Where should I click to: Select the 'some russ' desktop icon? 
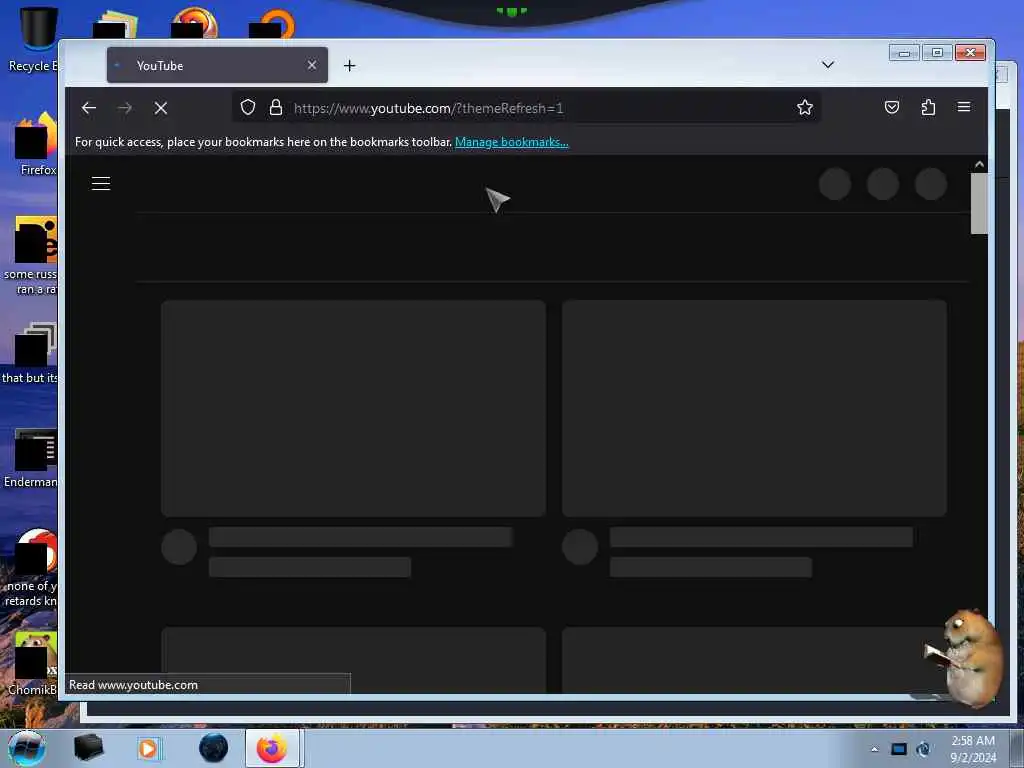pyautogui.click(x=30, y=256)
